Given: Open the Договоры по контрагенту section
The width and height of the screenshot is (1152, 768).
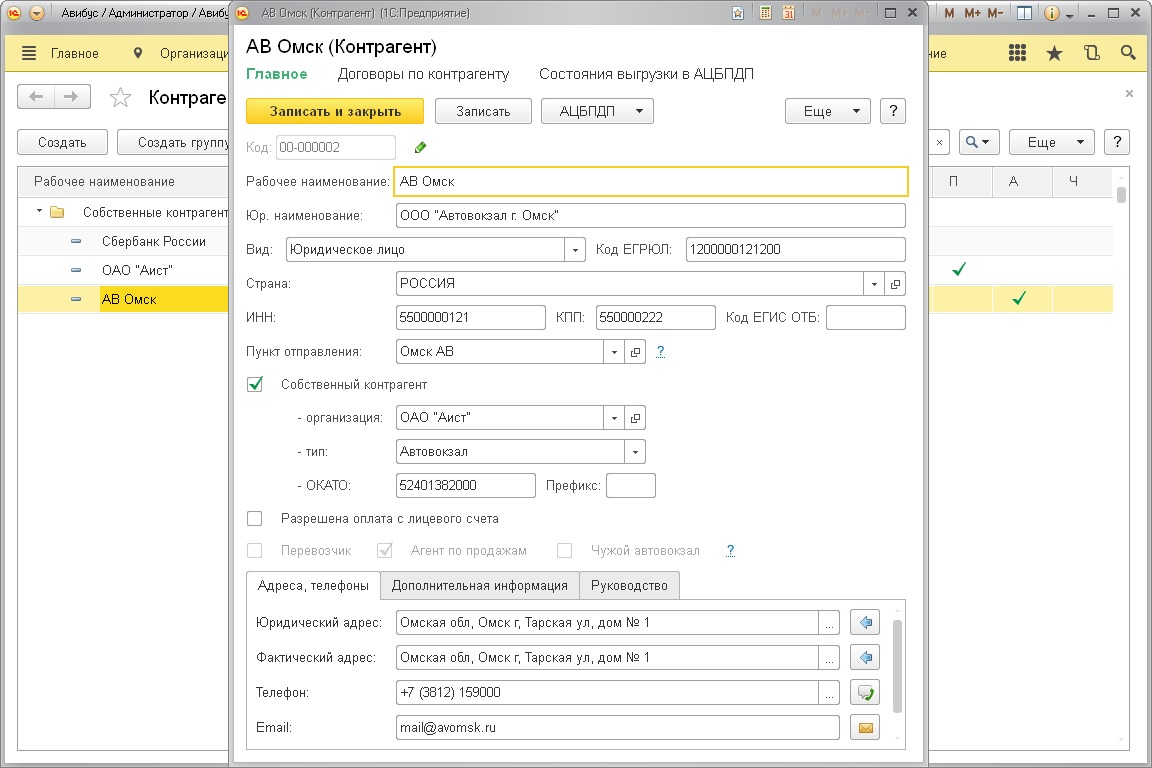Looking at the screenshot, I should tap(423, 74).
